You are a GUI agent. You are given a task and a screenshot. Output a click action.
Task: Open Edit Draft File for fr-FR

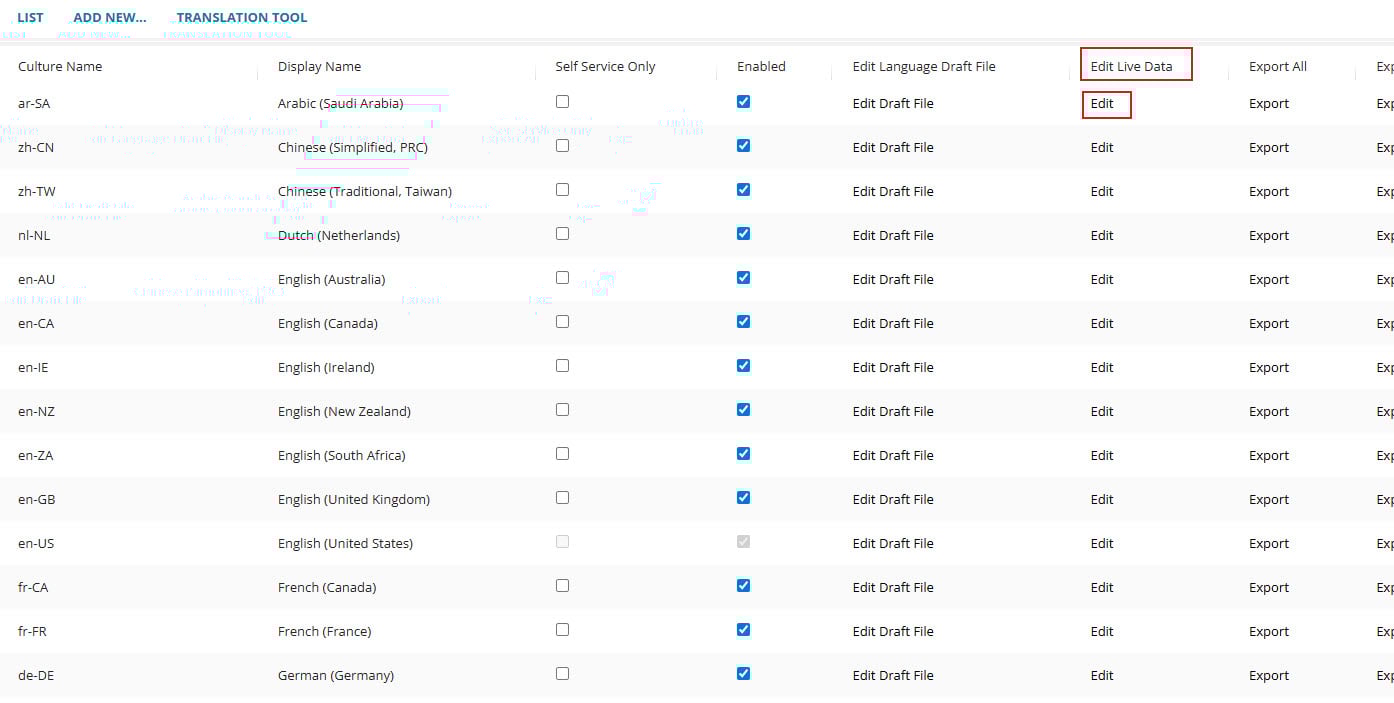tap(893, 632)
